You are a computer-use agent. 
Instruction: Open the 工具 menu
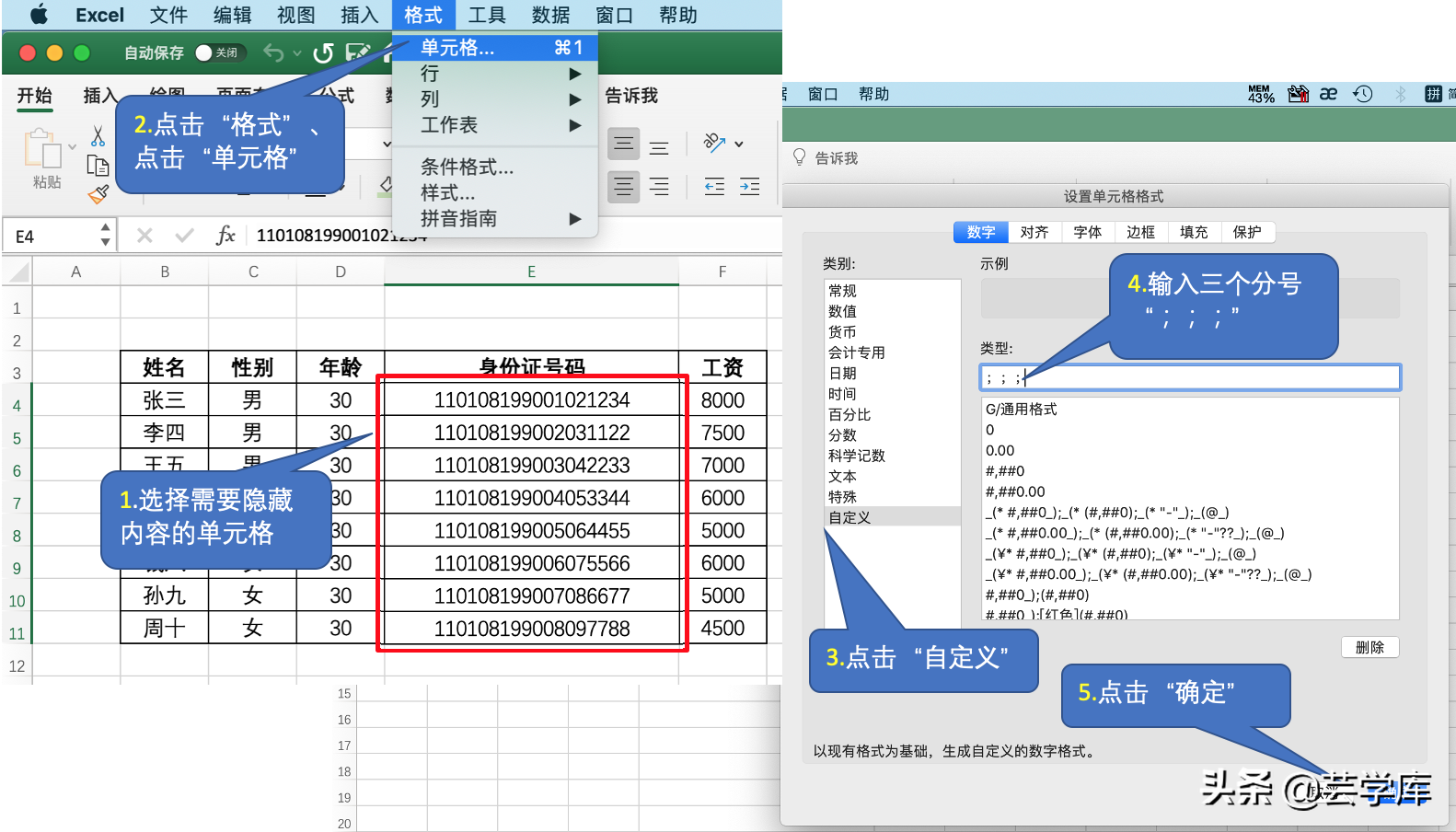tap(487, 15)
